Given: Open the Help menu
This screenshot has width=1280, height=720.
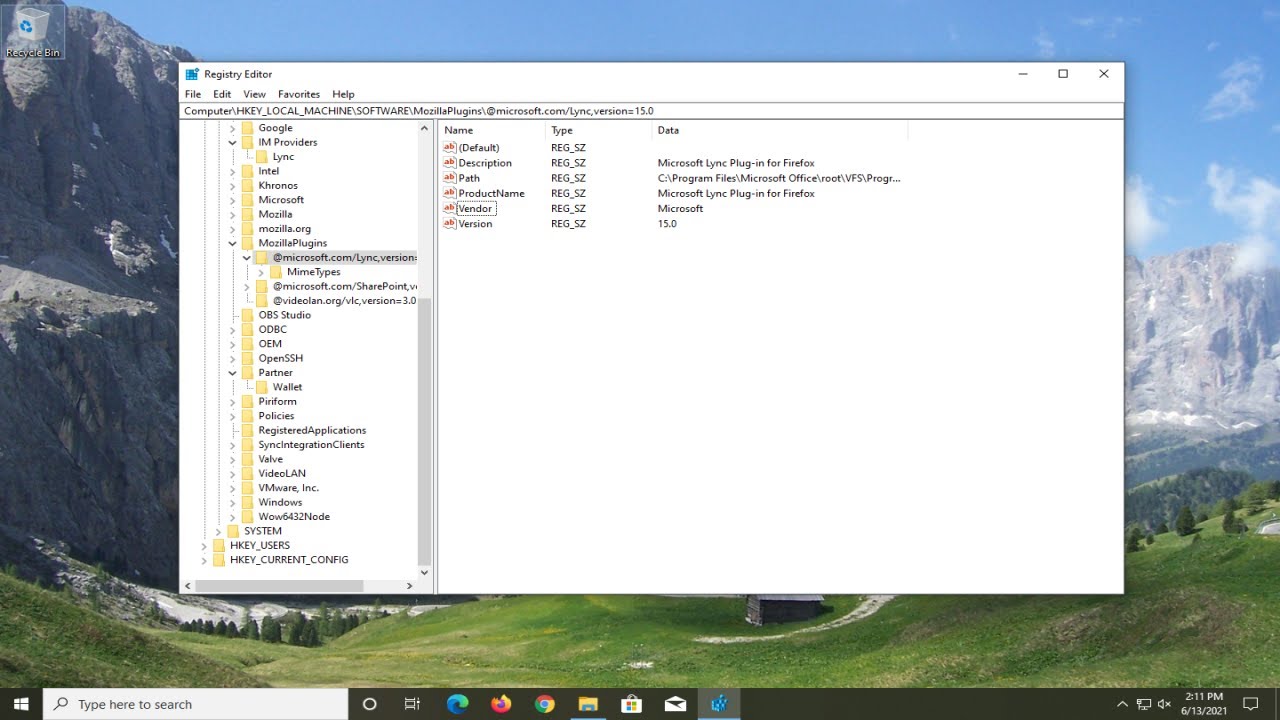Looking at the screenshot, I should tap(343, 94).
